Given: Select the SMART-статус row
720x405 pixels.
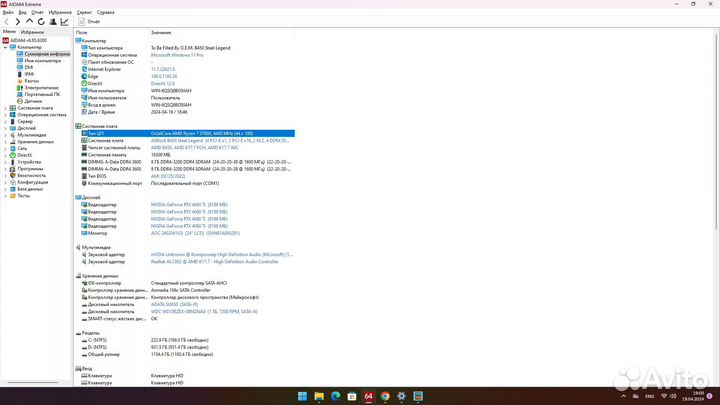Looking at the screenshot, I should 187,319.
